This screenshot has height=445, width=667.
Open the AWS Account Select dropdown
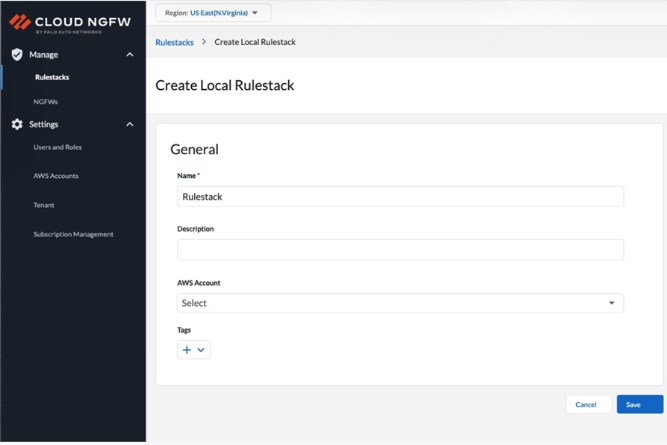400,303
